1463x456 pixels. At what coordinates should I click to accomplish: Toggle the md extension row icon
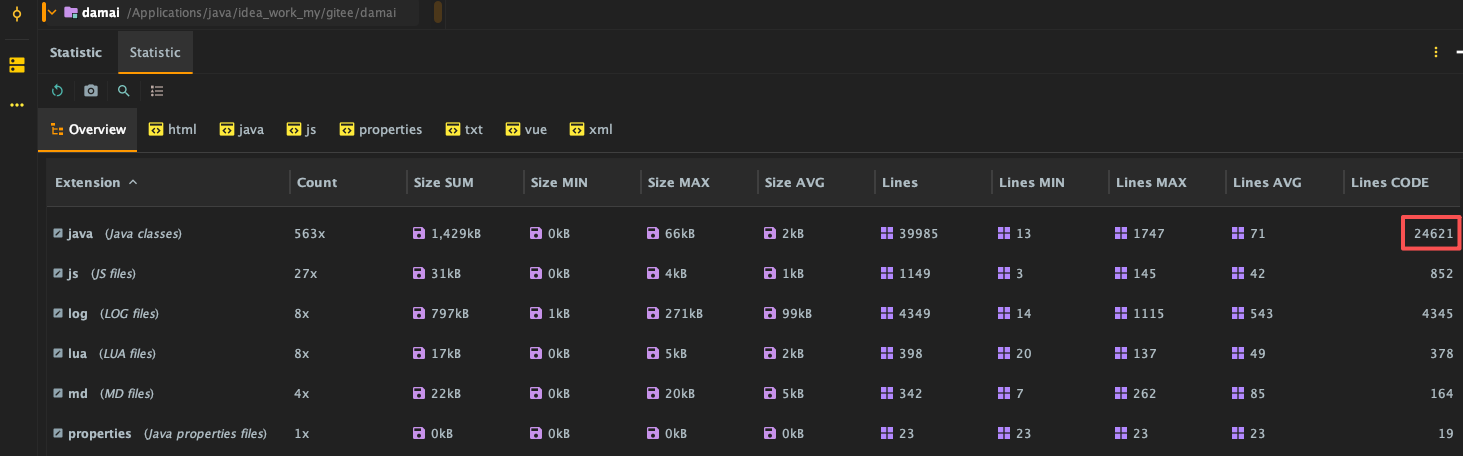coord(58,394)
